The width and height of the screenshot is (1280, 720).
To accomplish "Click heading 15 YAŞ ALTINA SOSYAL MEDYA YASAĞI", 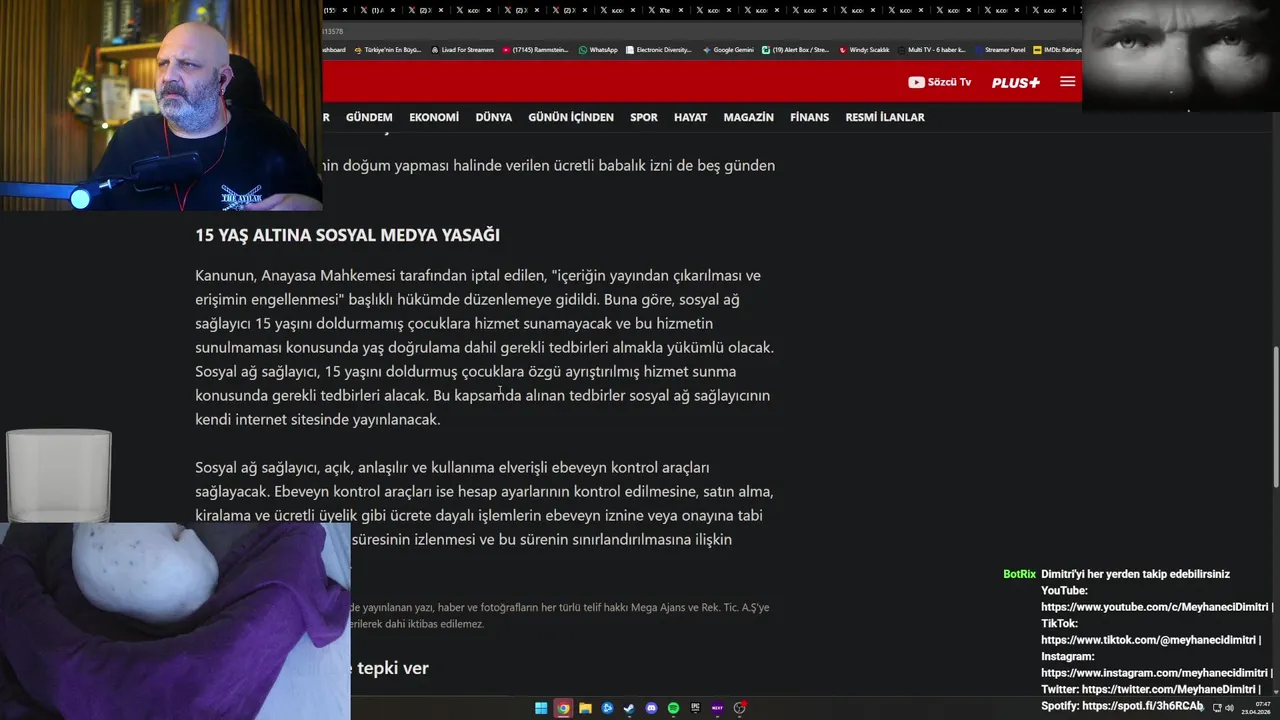I will click(x=347, y=235).
